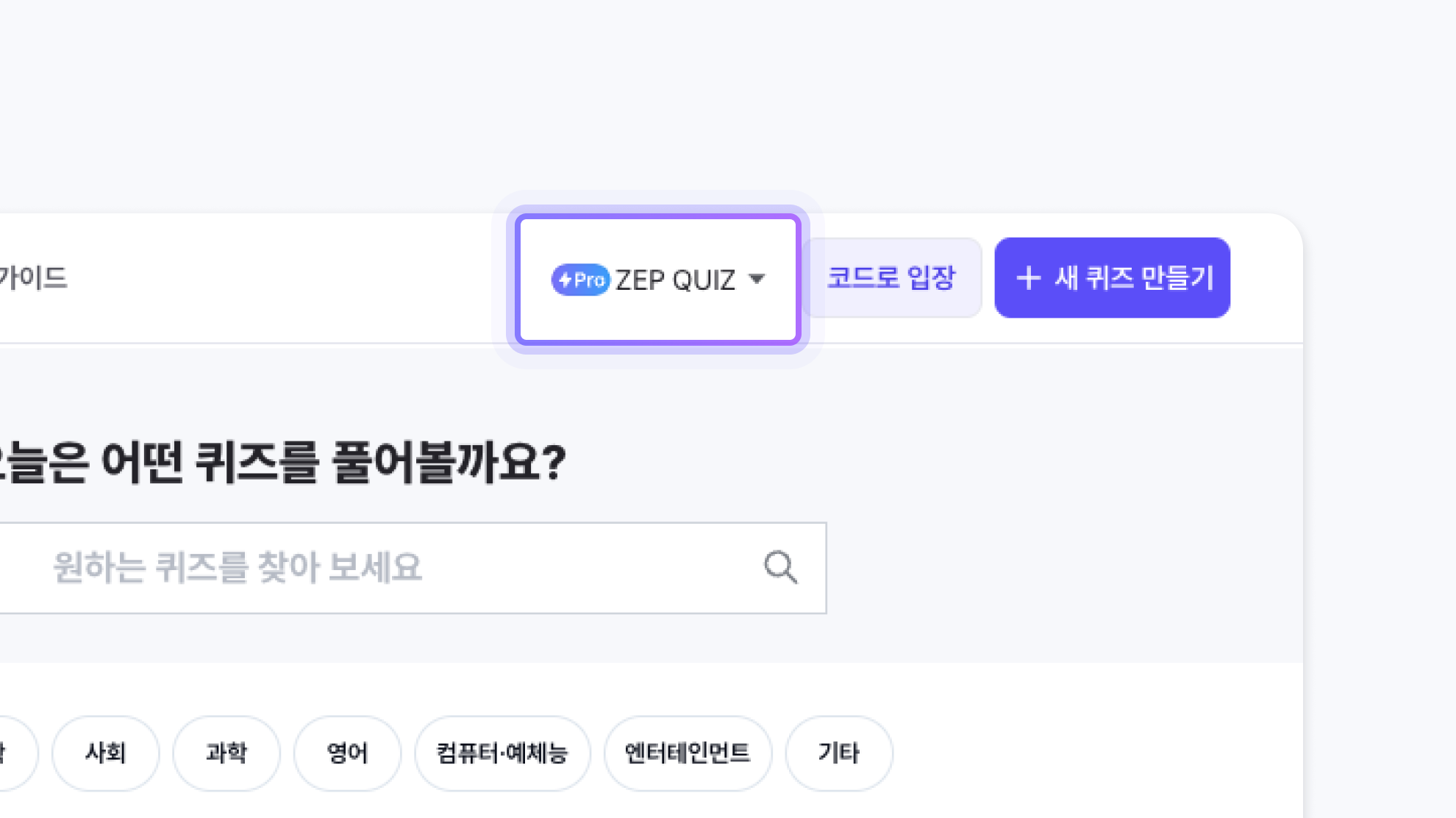Expand the ZEP QUIZ dropdown arrow
Screen dimensions: 1456x818
[x=757, y=279]
